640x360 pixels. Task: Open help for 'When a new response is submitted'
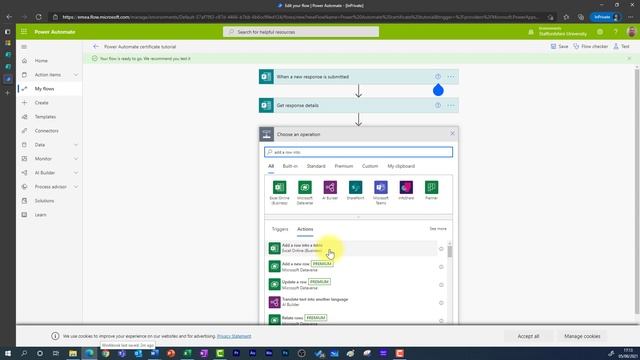coord(438,77)
